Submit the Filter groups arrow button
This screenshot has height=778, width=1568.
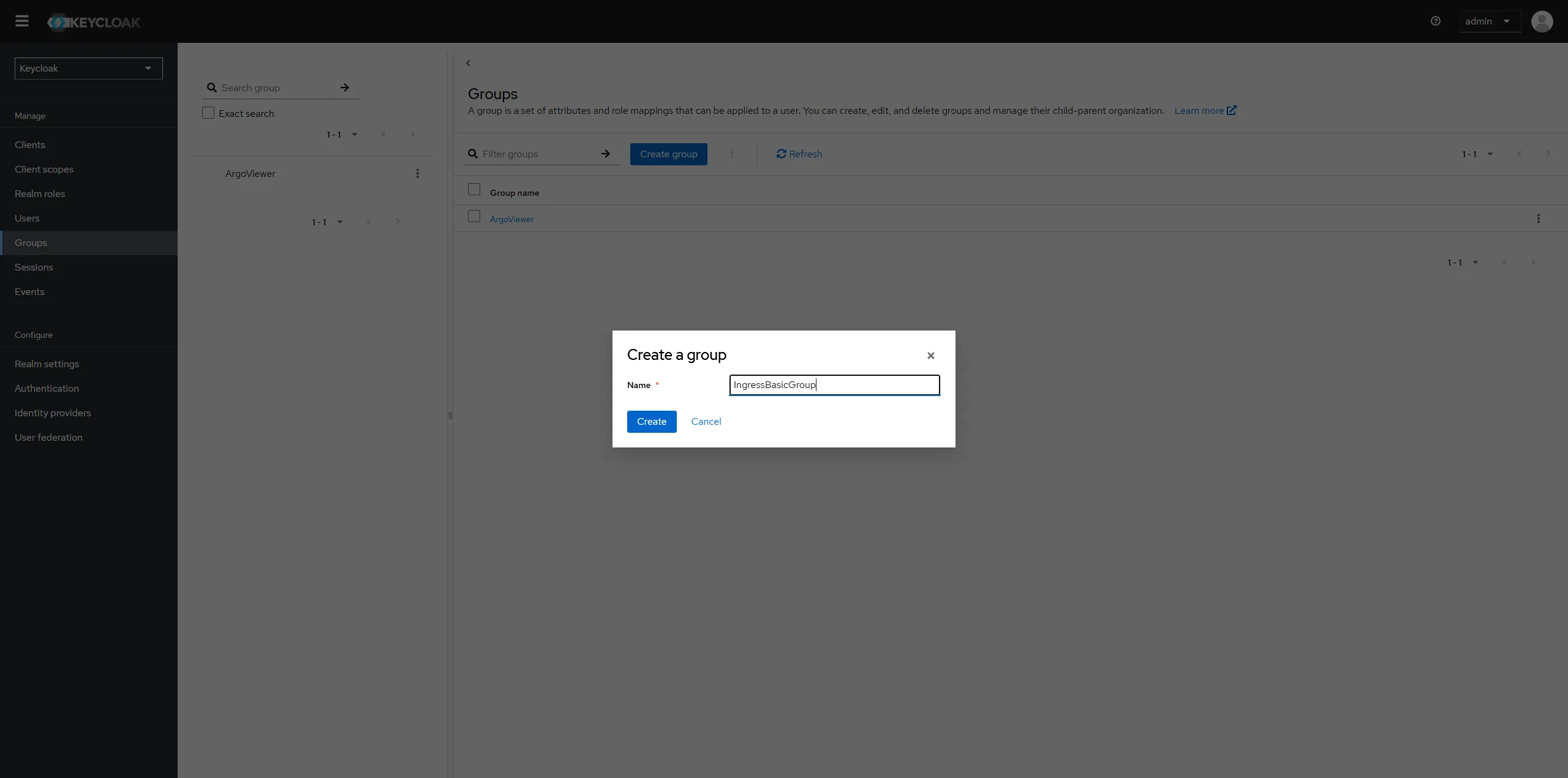tap(606, 154)
